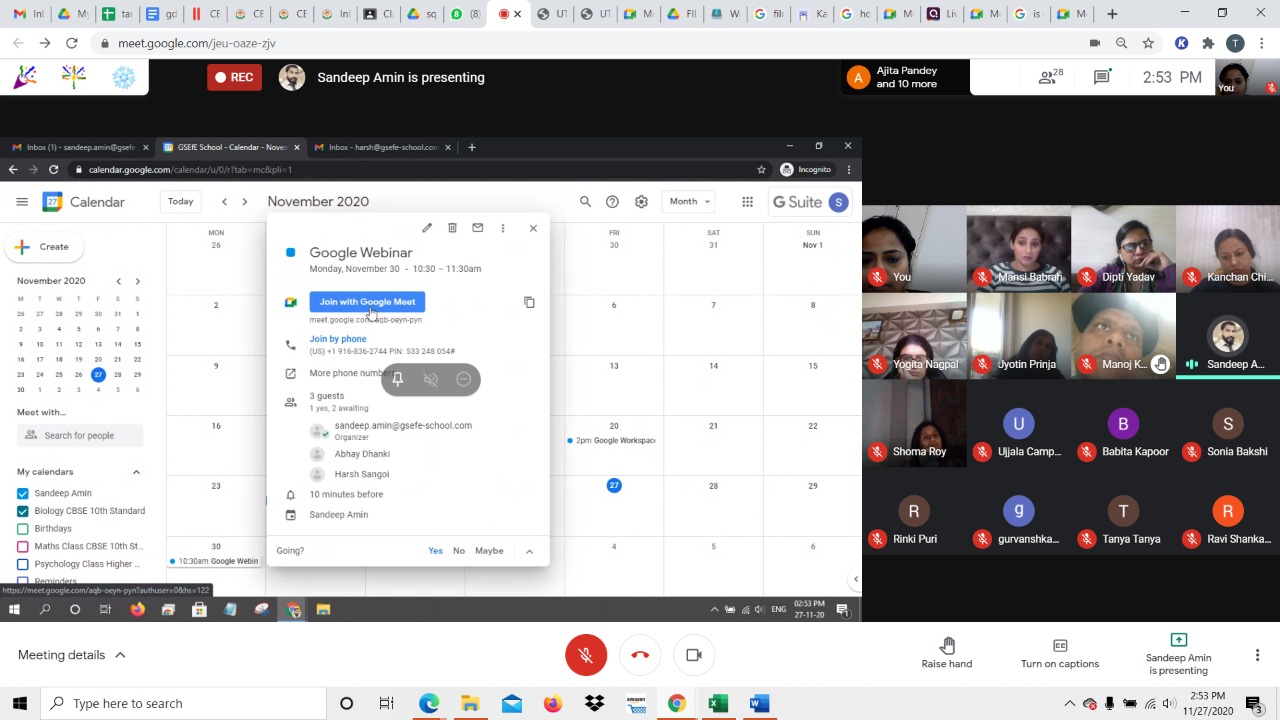Collapse My calendars section
The width and height of the screenshot is (1280, 720).
tap(136, 472)
